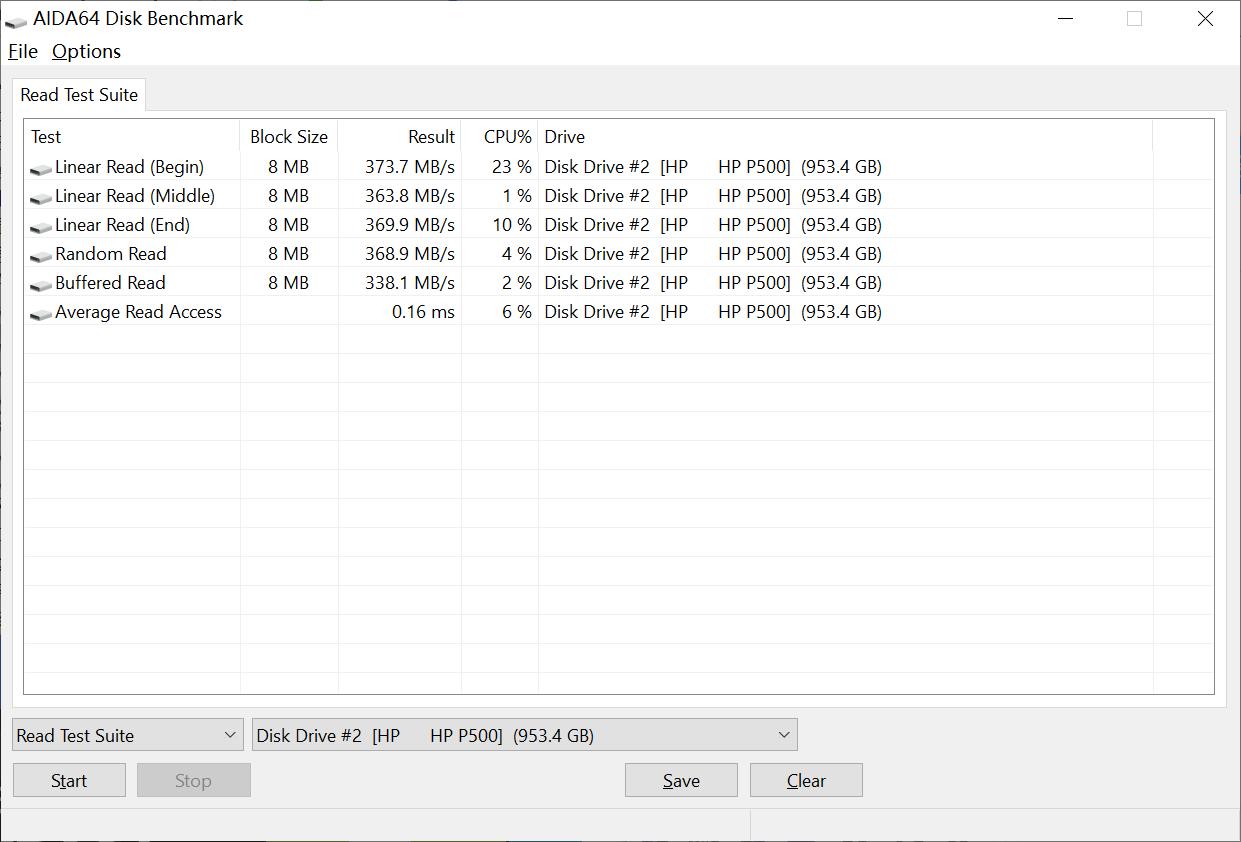The height and width of the screenshot is (842, 1241).
Task: Clear the results list
Action: coord(806,780)
